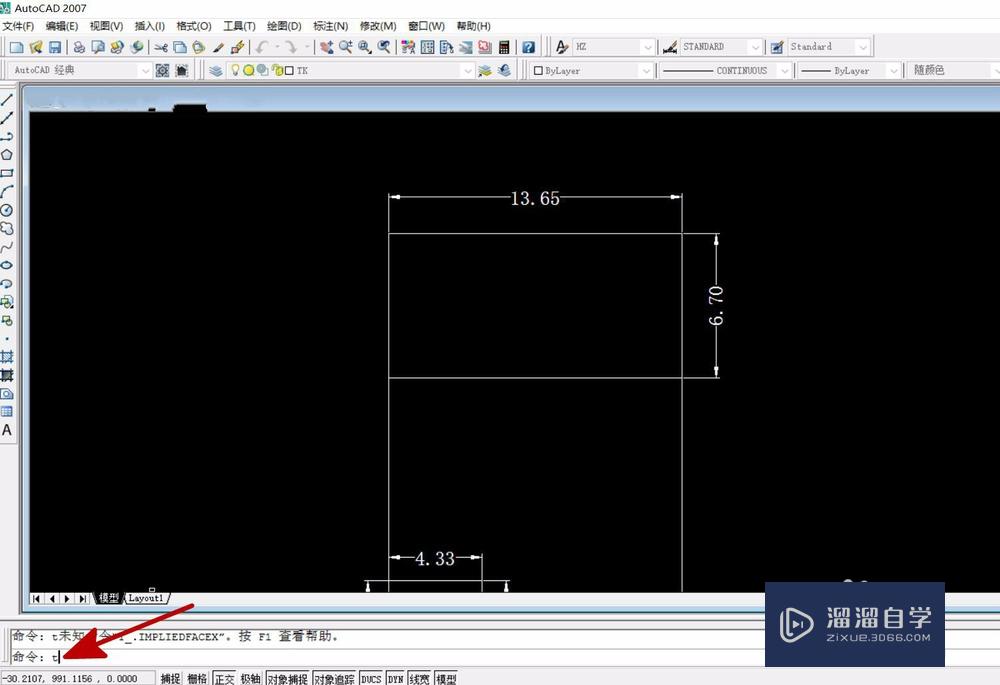Open the AutoCAD 经典 workspace dropdown
1000x685 pixels.
[145, 70]
